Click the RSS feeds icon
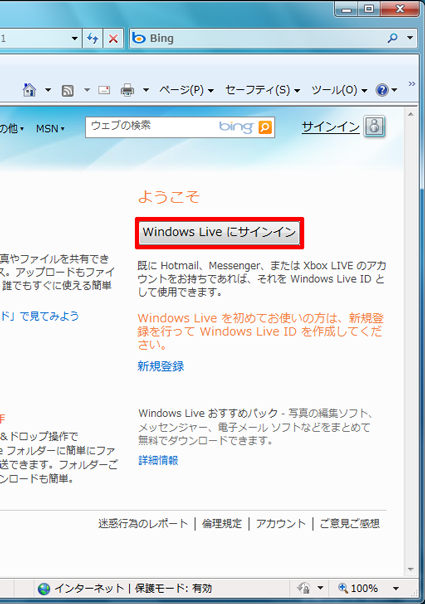Viewport: 425px width, 604px height. click(68, 91)
